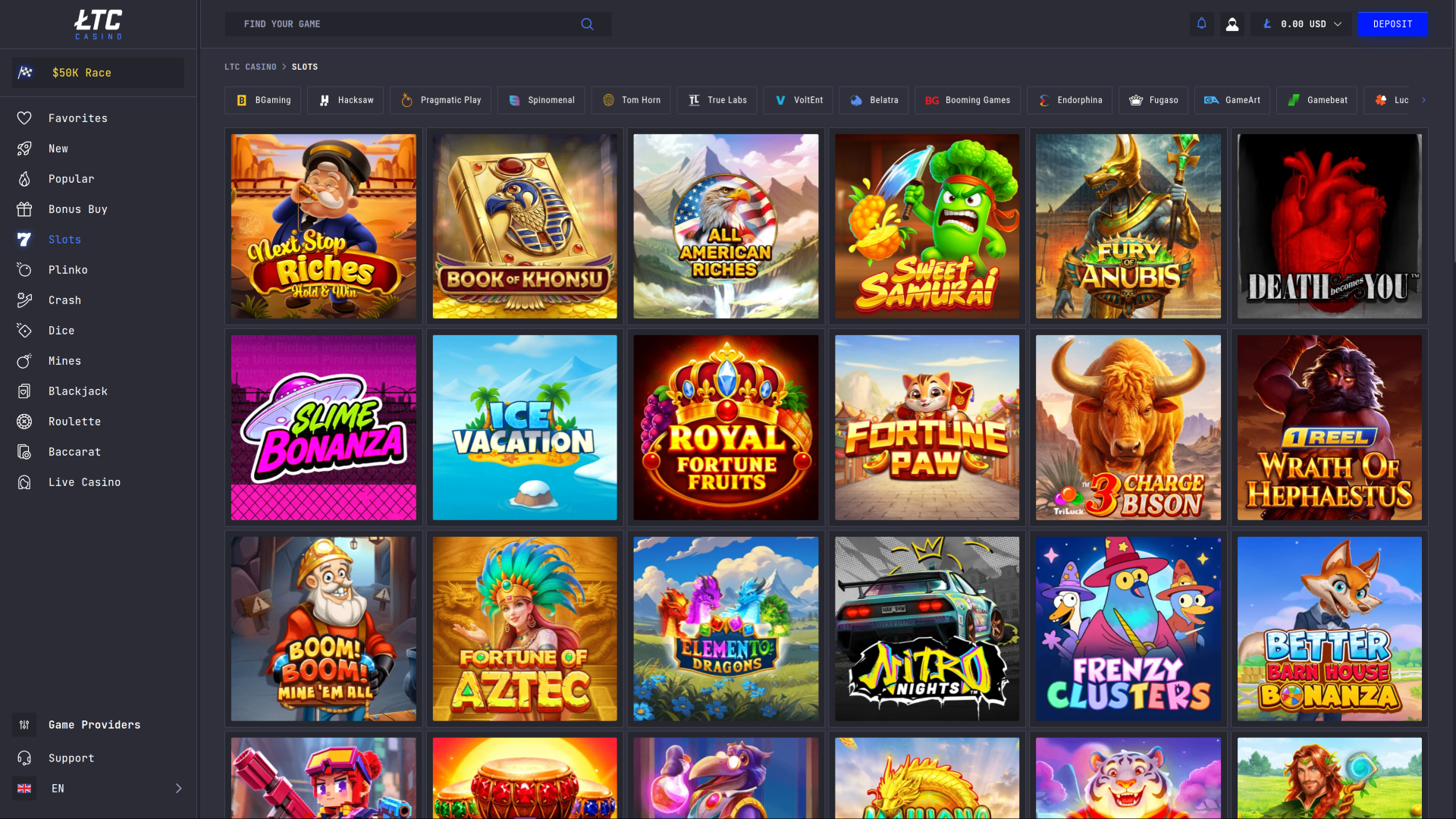Screen dimensions: 1456x819
Task: Expand the EN language selector chevron
Action: (179, 789)
